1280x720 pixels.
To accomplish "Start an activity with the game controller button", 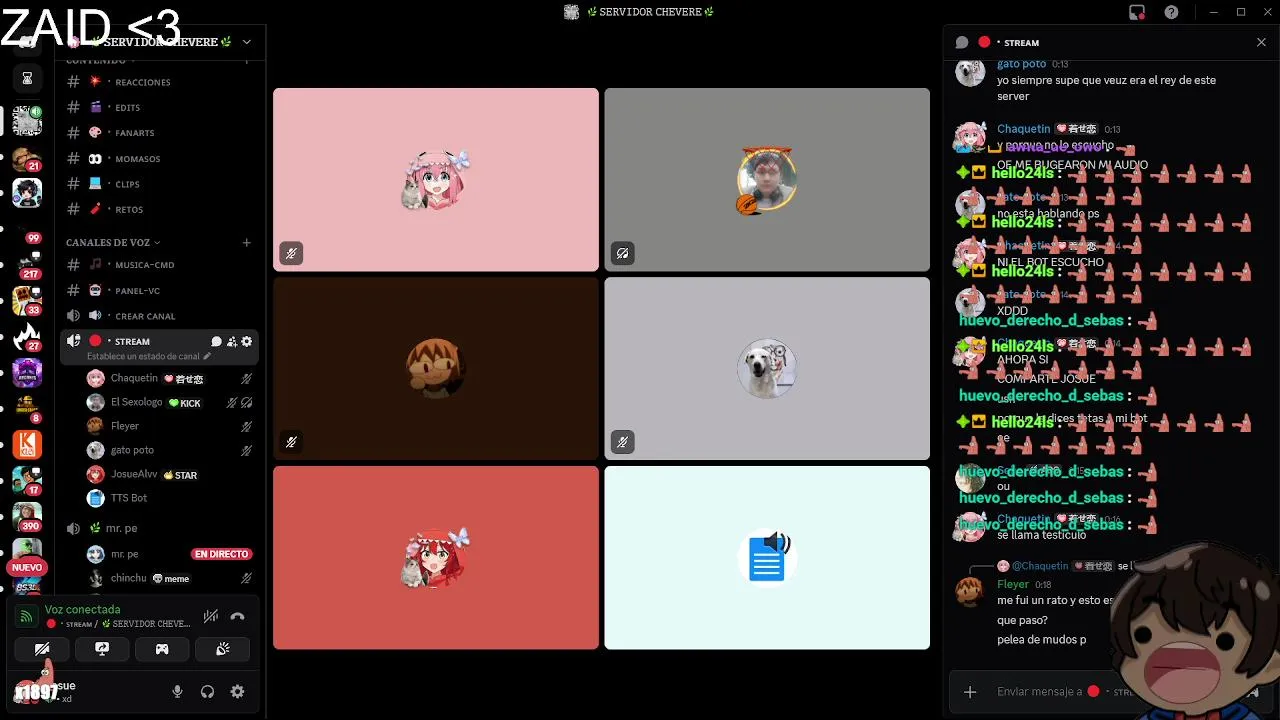I will pos(162,649).
